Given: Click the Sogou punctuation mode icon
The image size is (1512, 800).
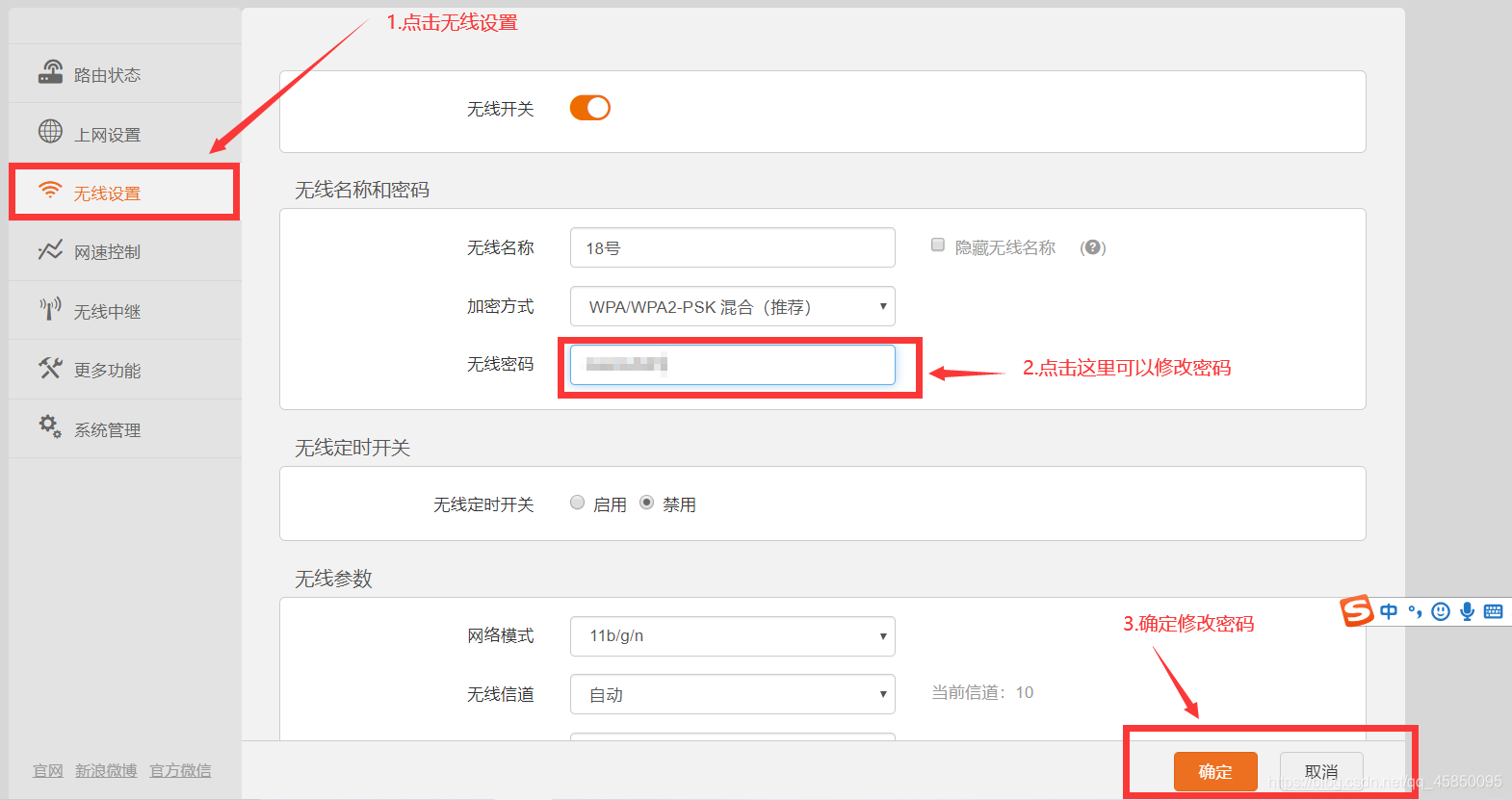Looking at the screenshot, I should pyautogui.click(x=1415, y=611).
